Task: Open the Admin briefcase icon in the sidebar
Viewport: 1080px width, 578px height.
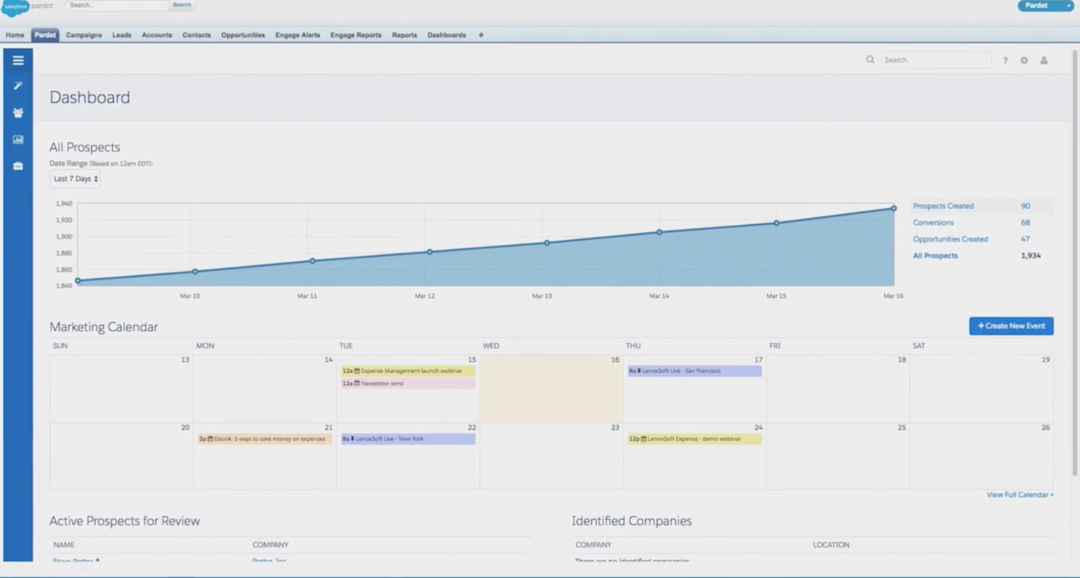Action: (18, 166)
